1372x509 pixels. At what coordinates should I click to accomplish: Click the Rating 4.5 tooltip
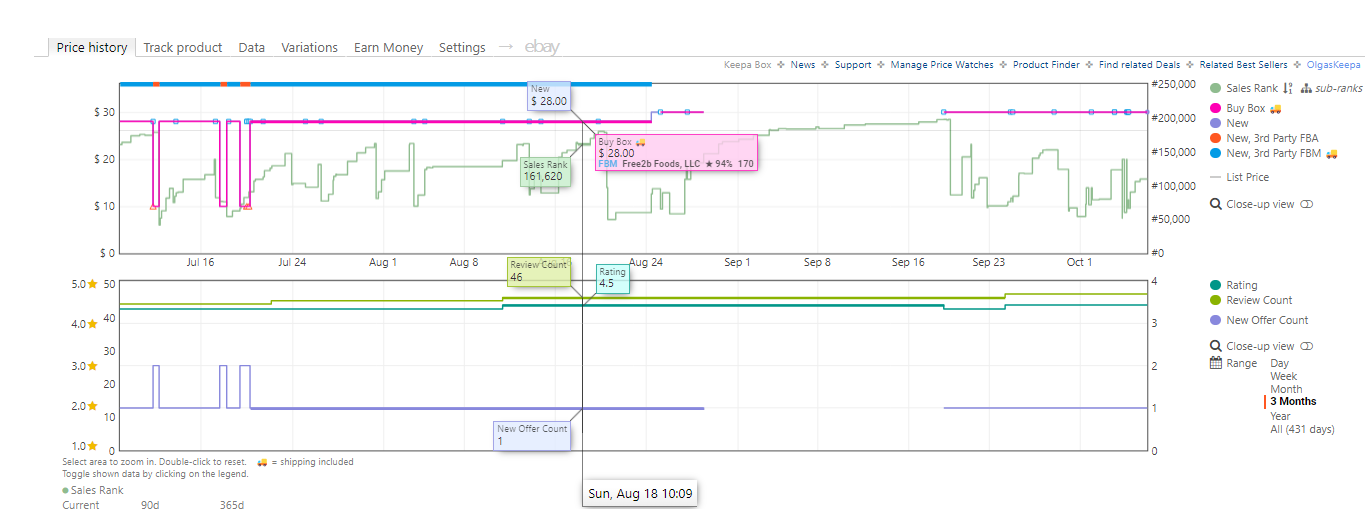coord(613,278)
